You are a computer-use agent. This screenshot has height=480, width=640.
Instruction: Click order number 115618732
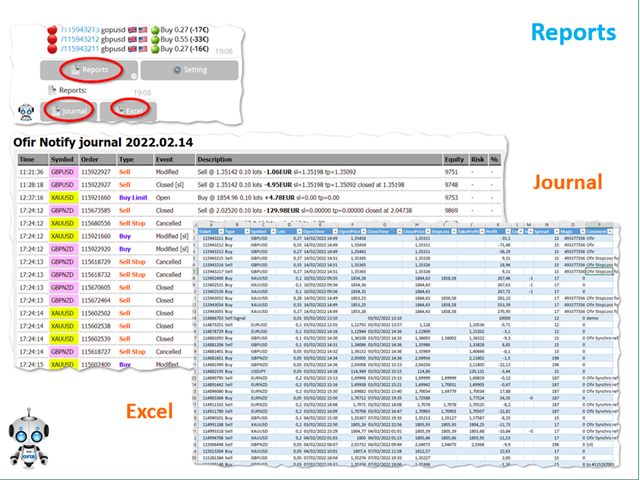click(96, 275)
